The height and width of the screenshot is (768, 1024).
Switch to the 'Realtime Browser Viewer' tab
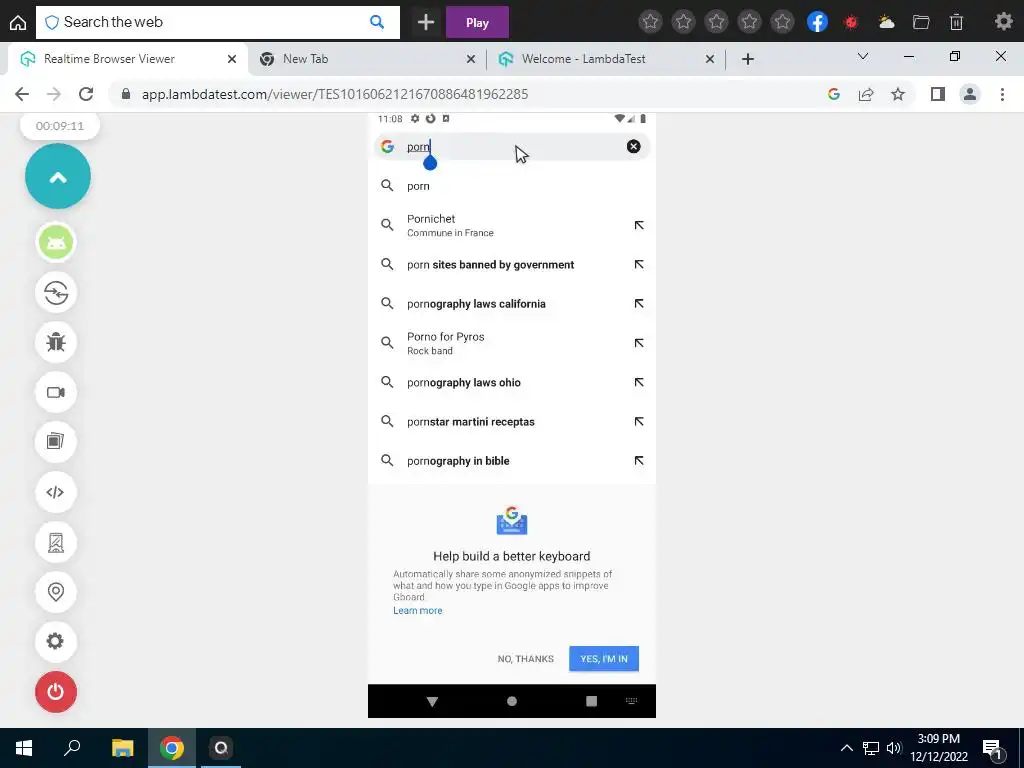tap(127, 59)
